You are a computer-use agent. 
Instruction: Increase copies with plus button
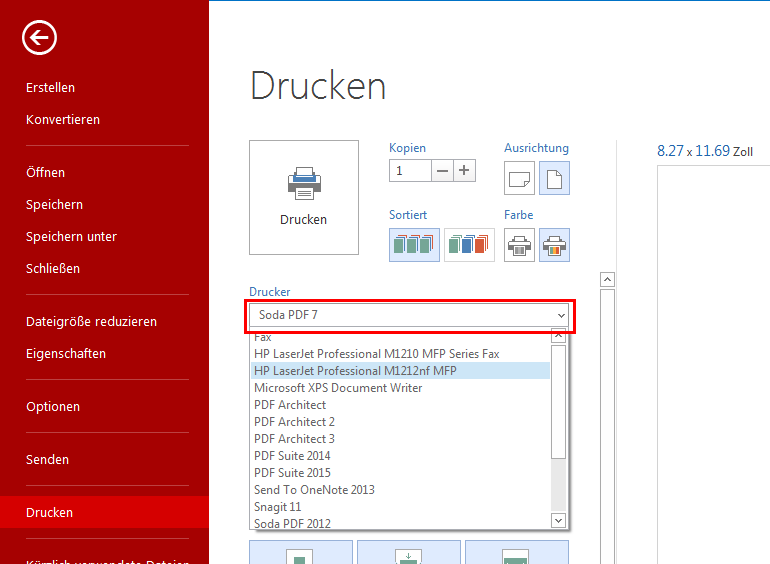coord(464,171)
